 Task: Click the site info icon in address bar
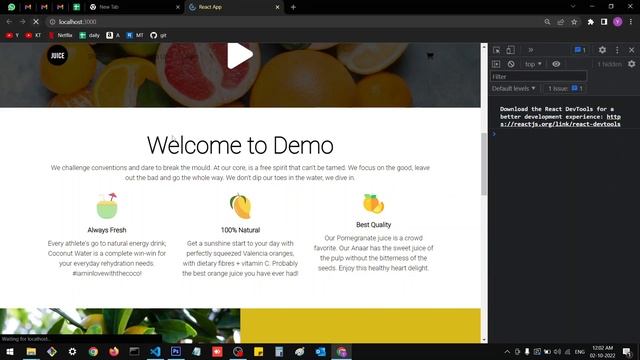(52, 22)
